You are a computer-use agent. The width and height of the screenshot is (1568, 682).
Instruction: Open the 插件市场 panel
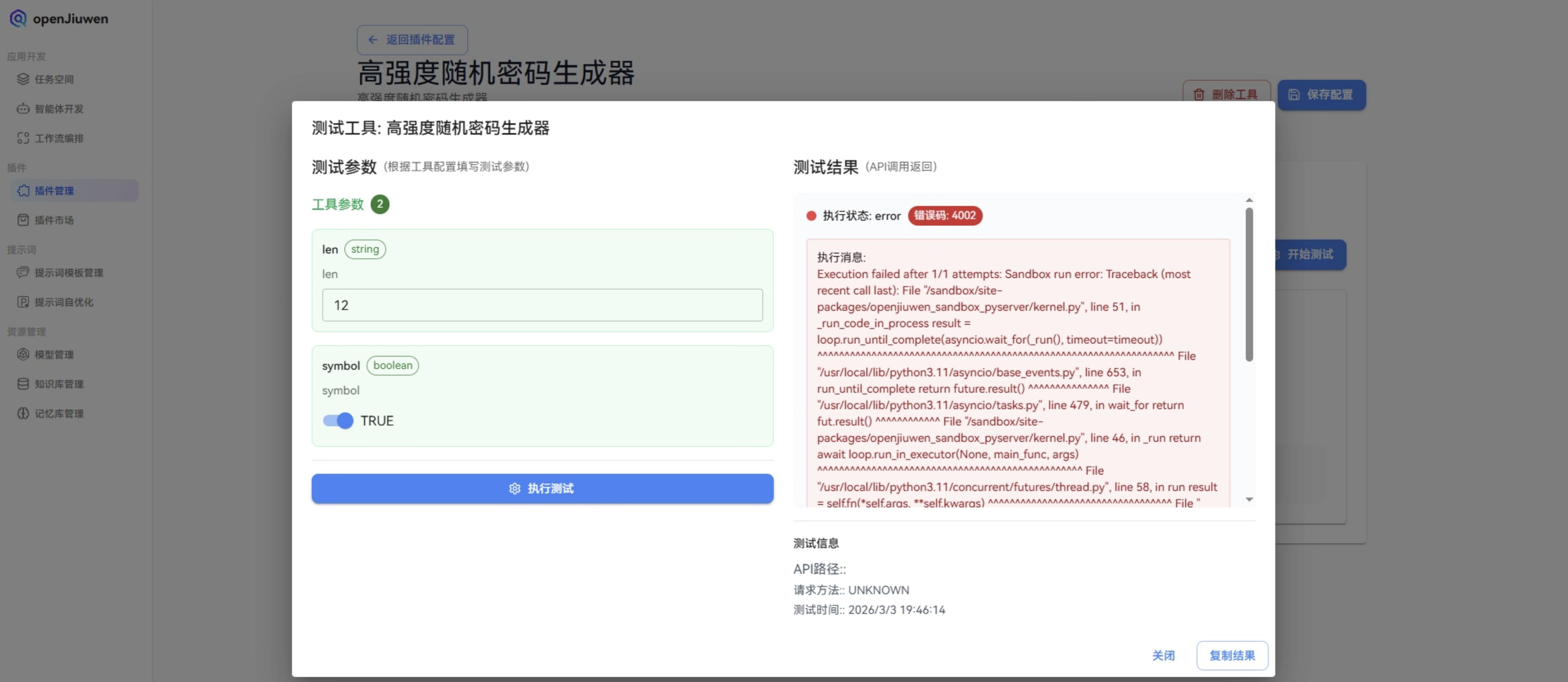tap(55, 220)
